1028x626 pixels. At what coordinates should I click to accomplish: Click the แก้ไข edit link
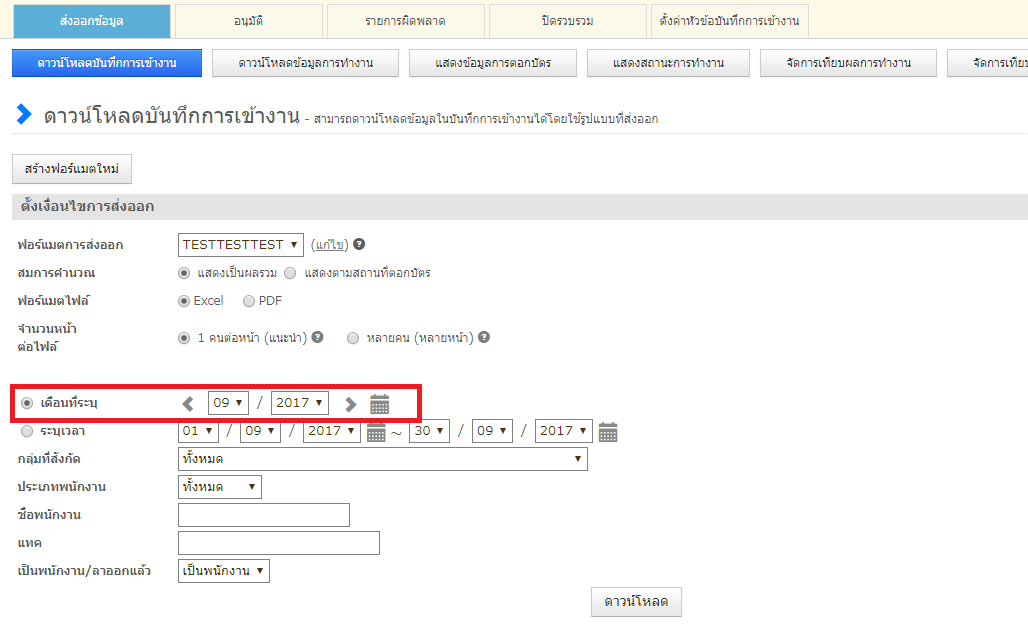328,245
